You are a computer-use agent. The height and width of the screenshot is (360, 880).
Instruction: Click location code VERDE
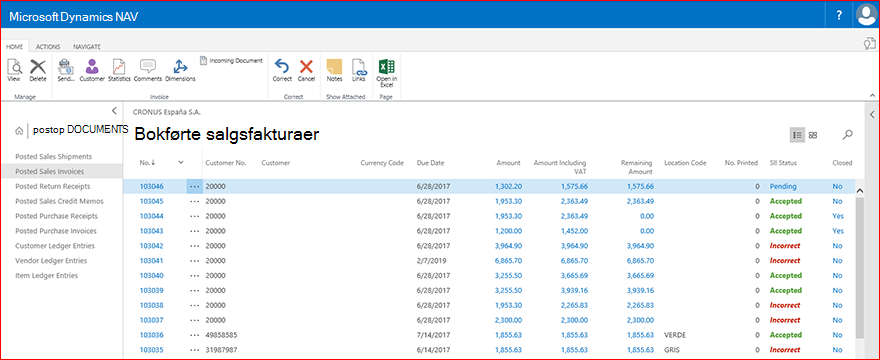(x=675, y=335)
